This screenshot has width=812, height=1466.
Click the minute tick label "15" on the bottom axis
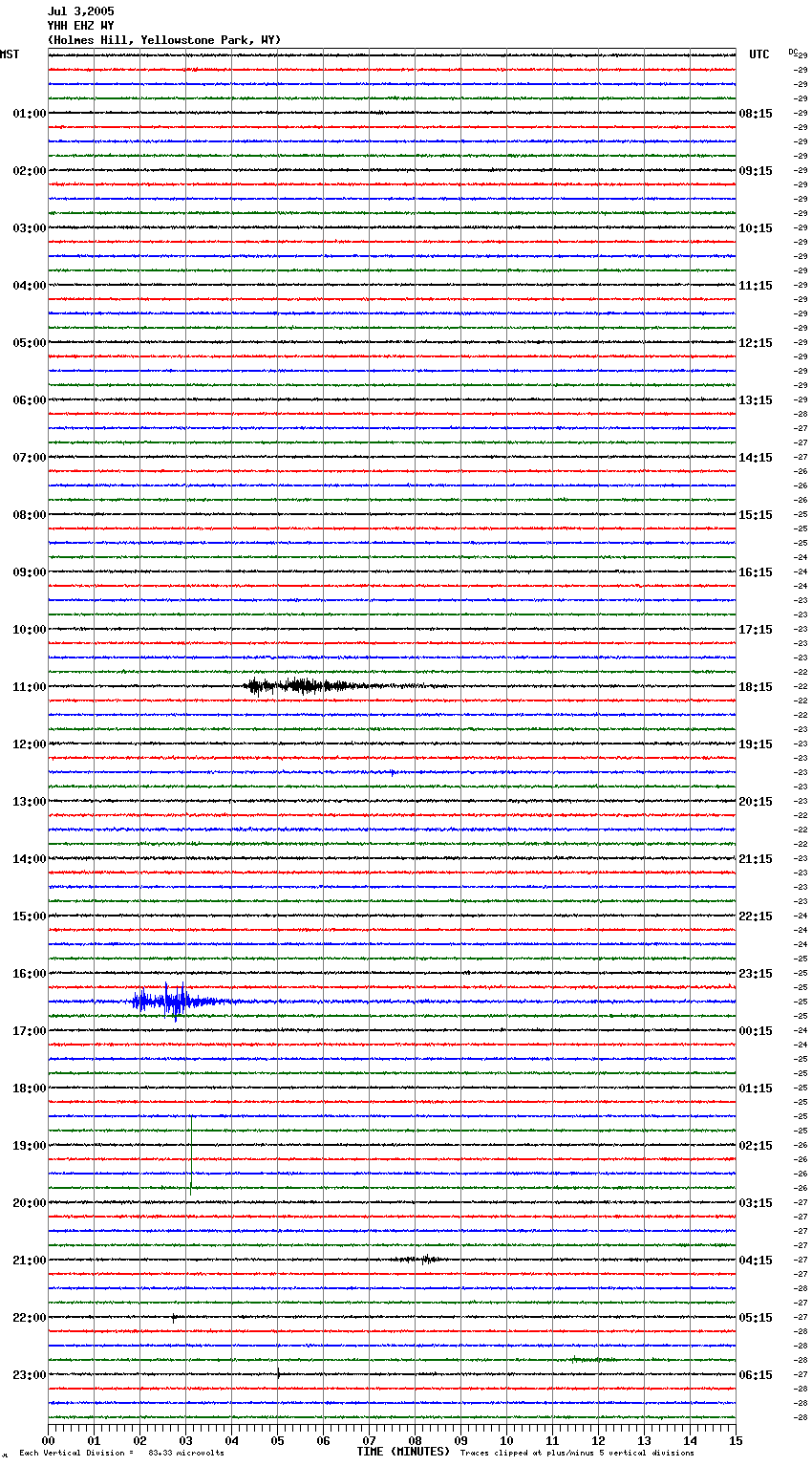point(736,1440)
